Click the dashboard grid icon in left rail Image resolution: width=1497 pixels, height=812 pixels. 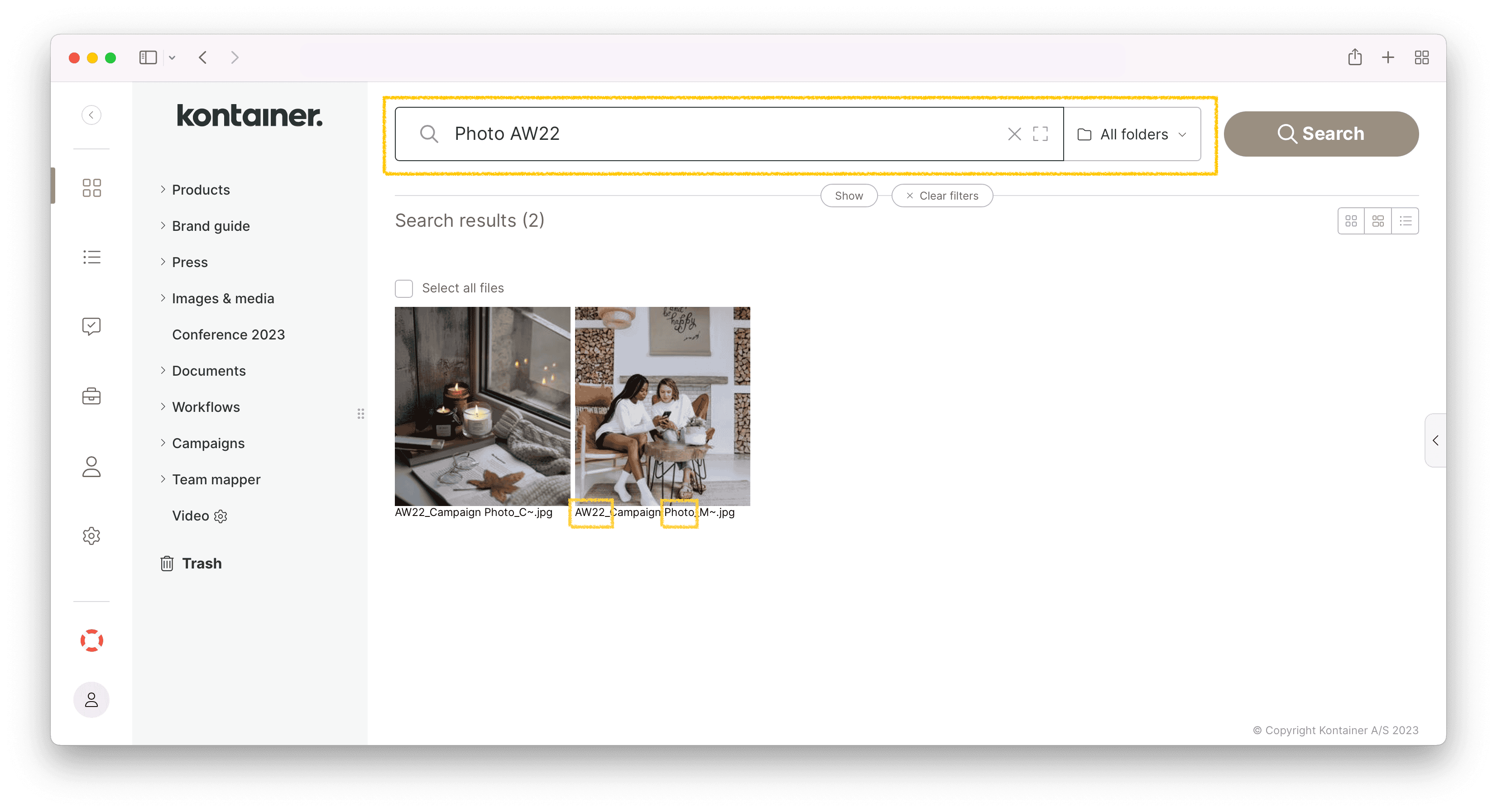91,187
